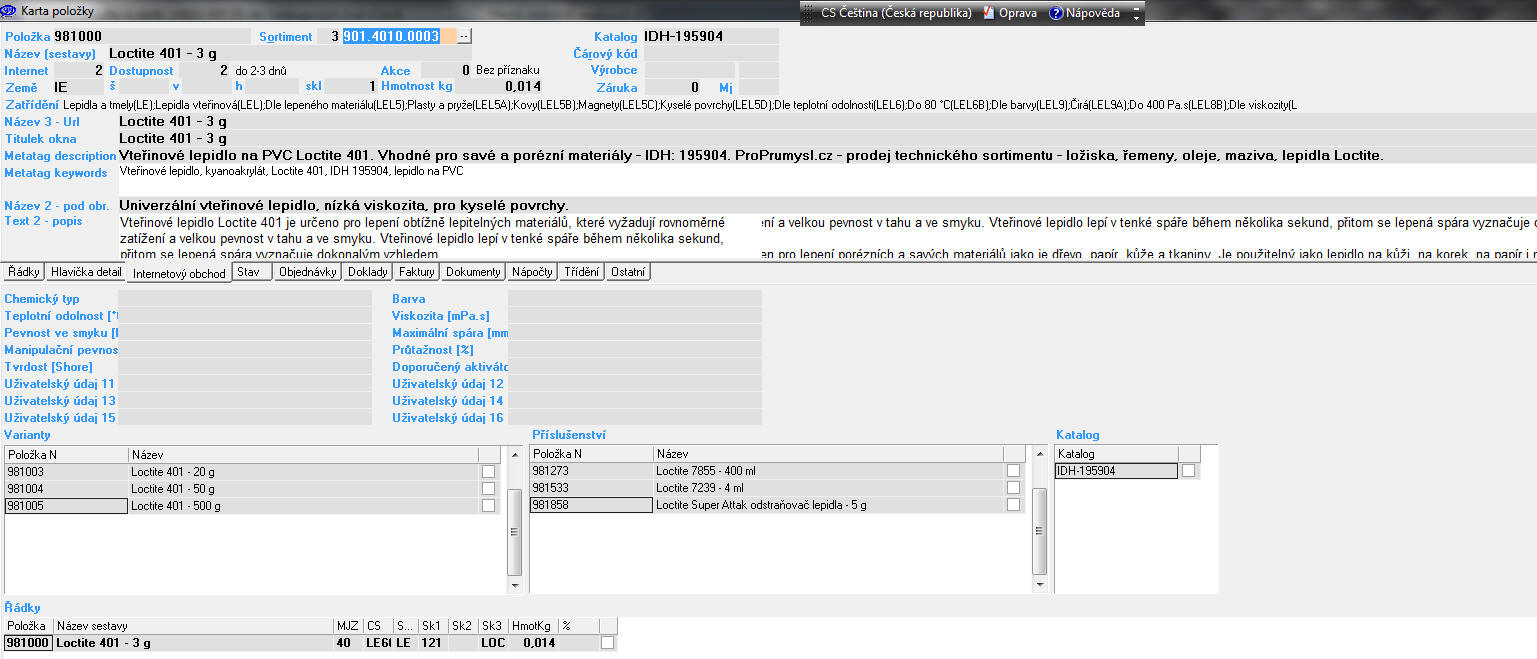Open the Faktury tab

click(417, 272)
